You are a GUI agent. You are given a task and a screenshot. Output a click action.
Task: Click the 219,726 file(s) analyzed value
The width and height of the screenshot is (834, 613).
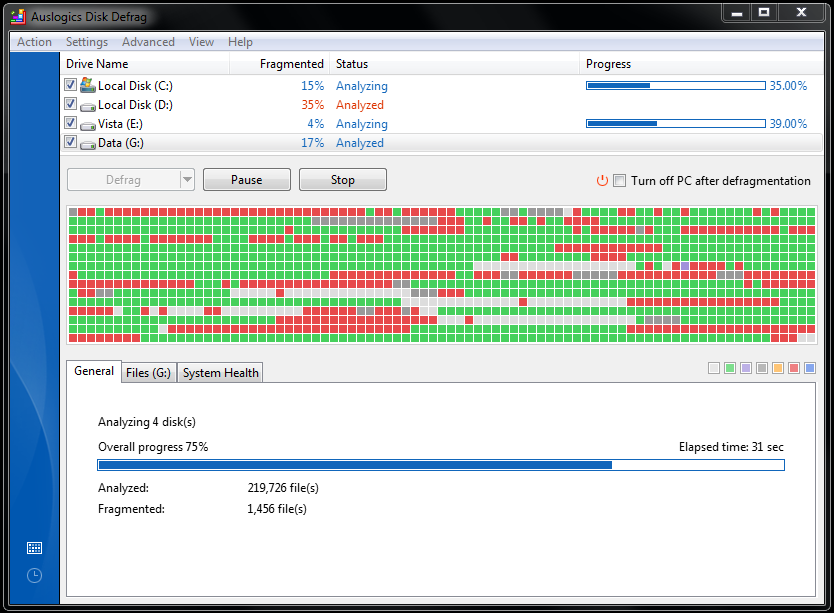click(283, 488)
